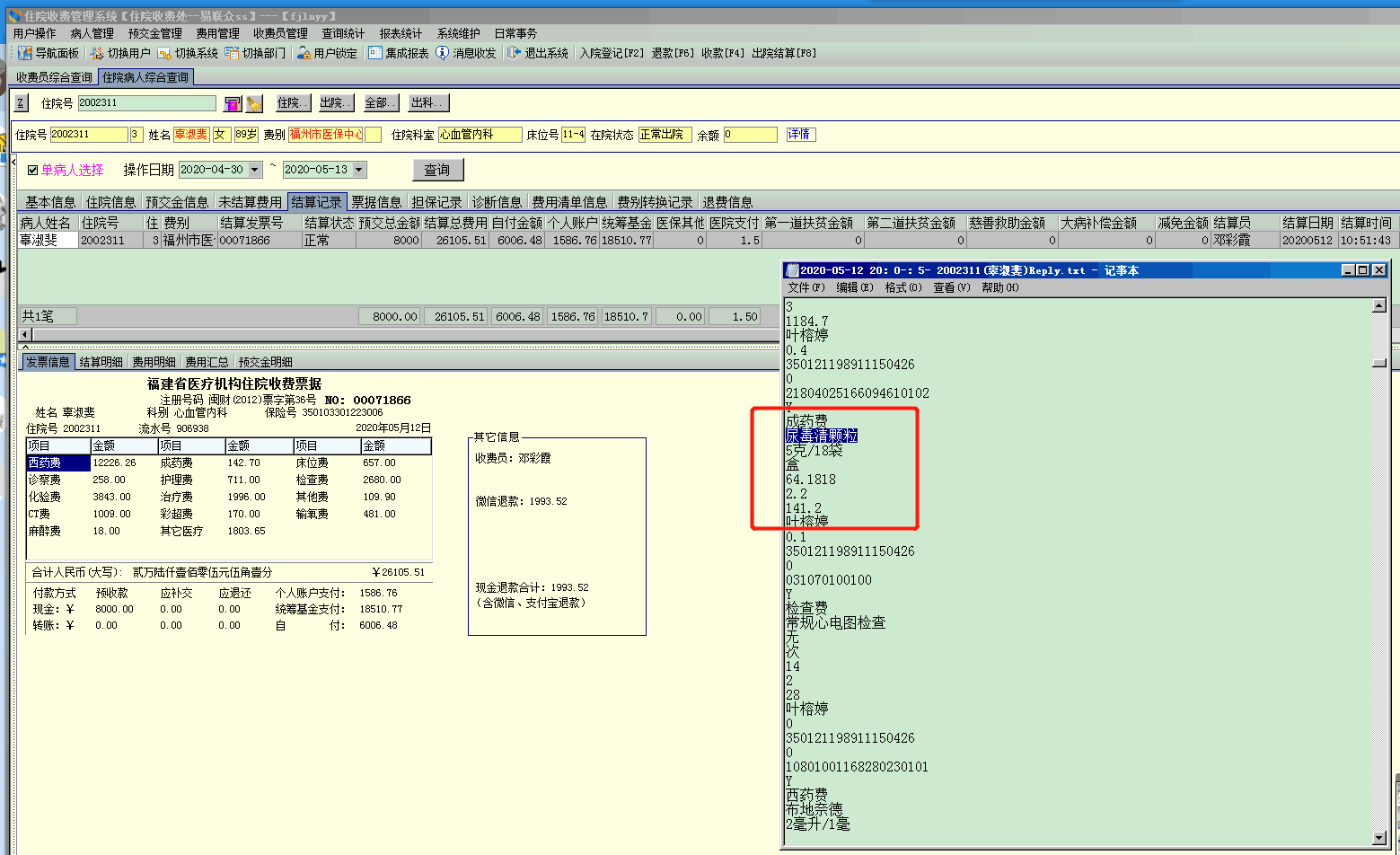Click the Z button left of 住院号
The width and height of the screenshot is (1400, 855).
point(22,103)
